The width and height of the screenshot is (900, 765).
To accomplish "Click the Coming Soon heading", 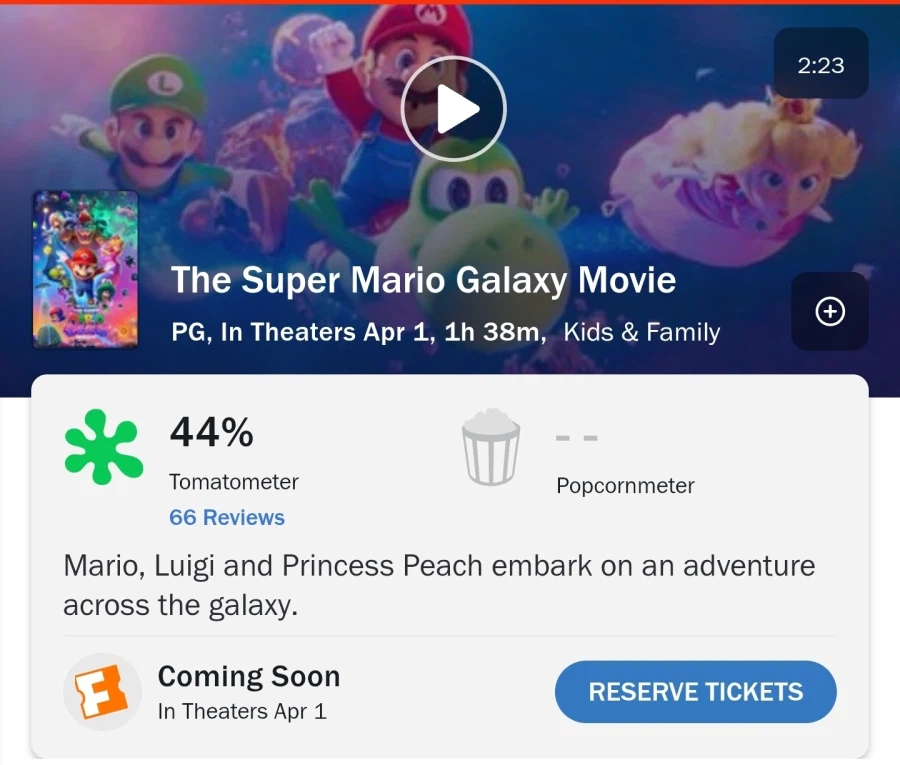I will 249,676.
